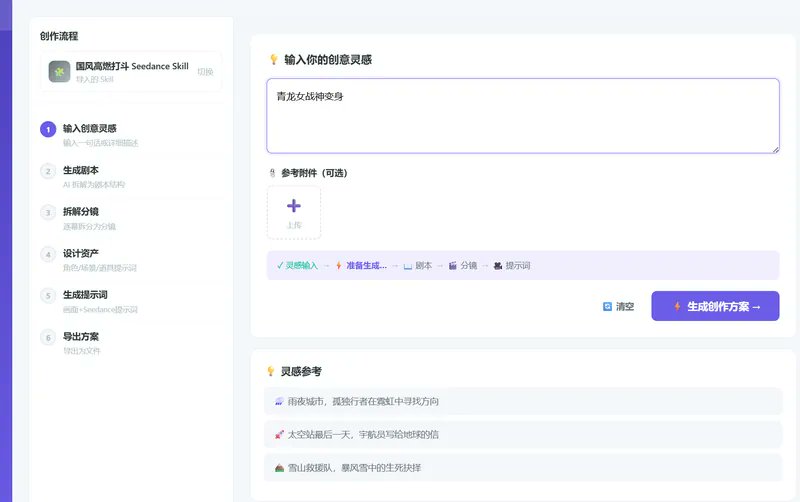This screenshot has height=502, width=800.
Task: Focus the creative inspiration text box
Action: tap(523, 116)
